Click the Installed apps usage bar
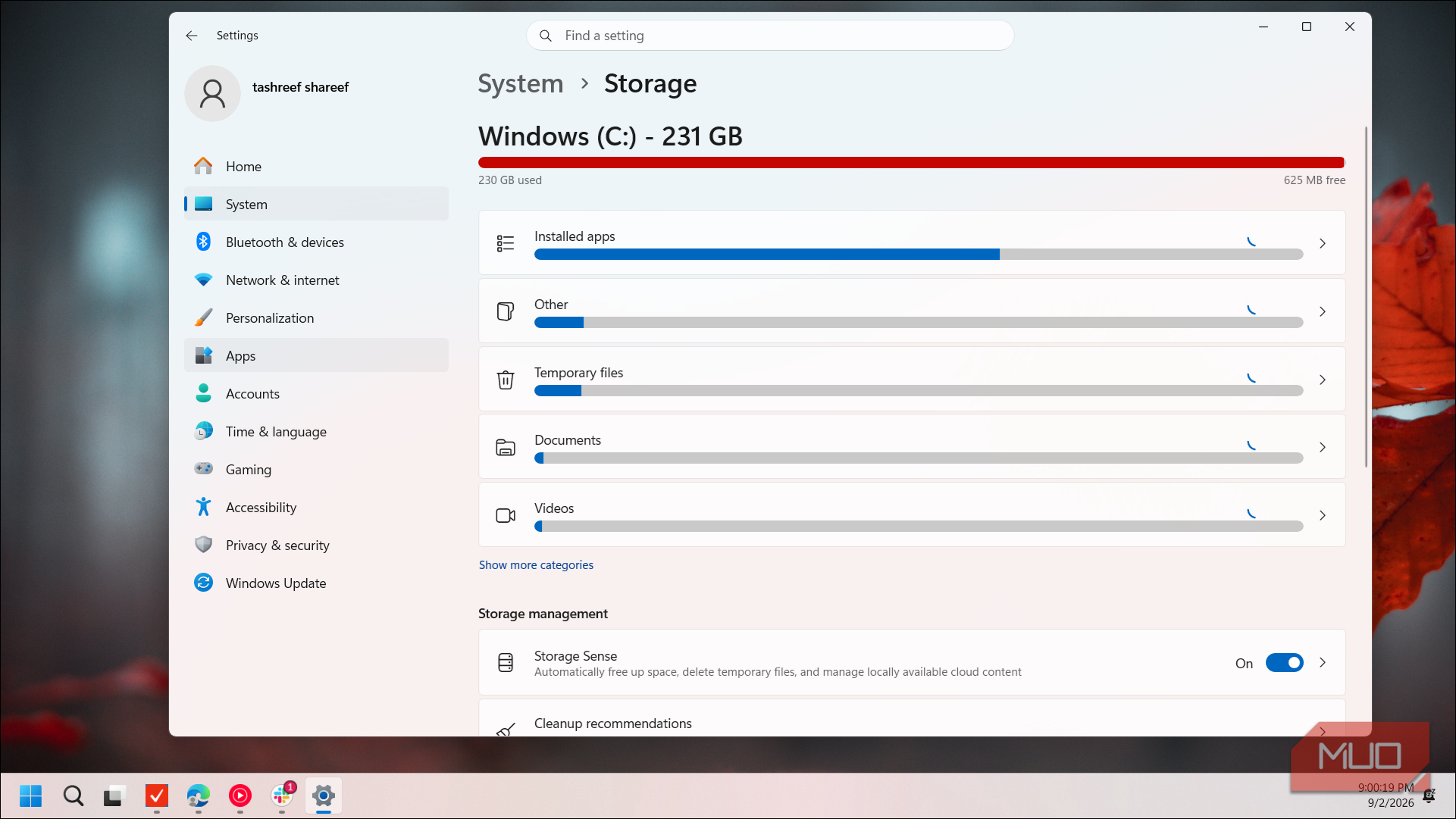Screen dimensions: 1456x819 pyautogui.click(x=919, y=255)
